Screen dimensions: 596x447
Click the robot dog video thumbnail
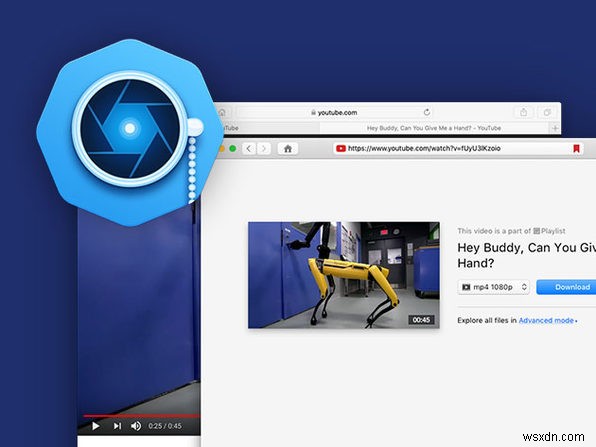344,275
